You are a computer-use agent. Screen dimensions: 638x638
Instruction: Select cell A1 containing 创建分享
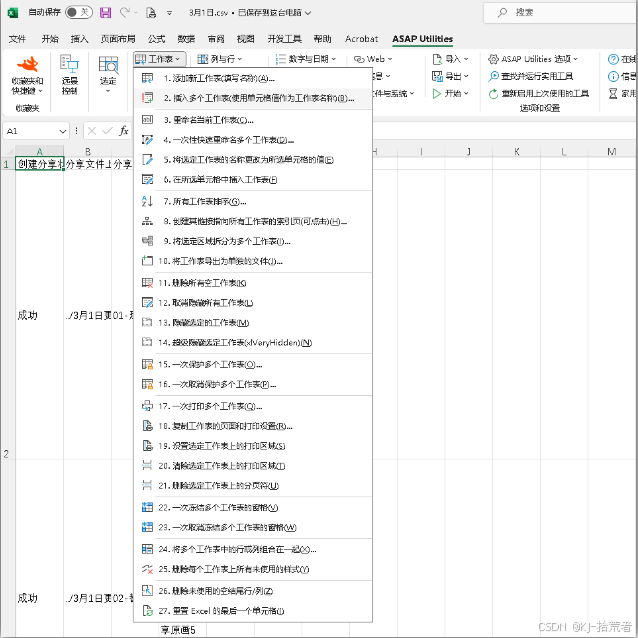click(39, 164)
